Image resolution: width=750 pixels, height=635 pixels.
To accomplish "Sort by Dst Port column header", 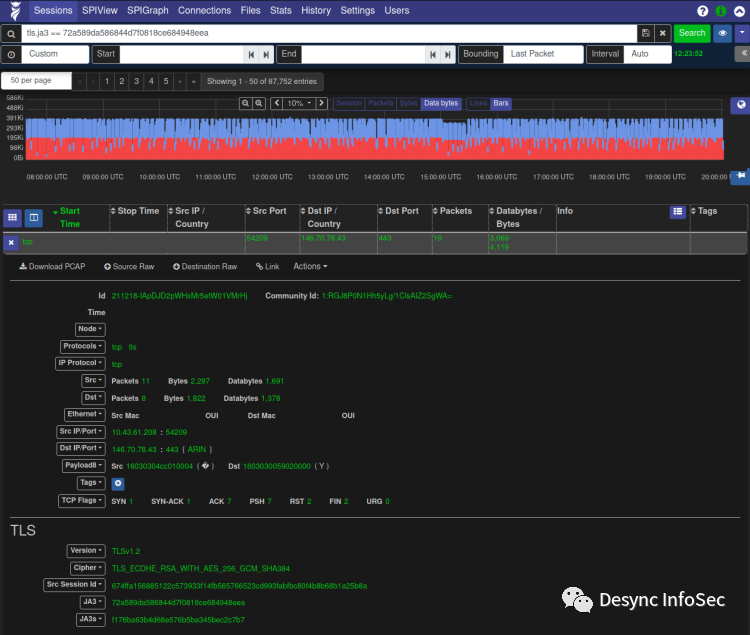I will pyautogui.click(x=401, y=211).
